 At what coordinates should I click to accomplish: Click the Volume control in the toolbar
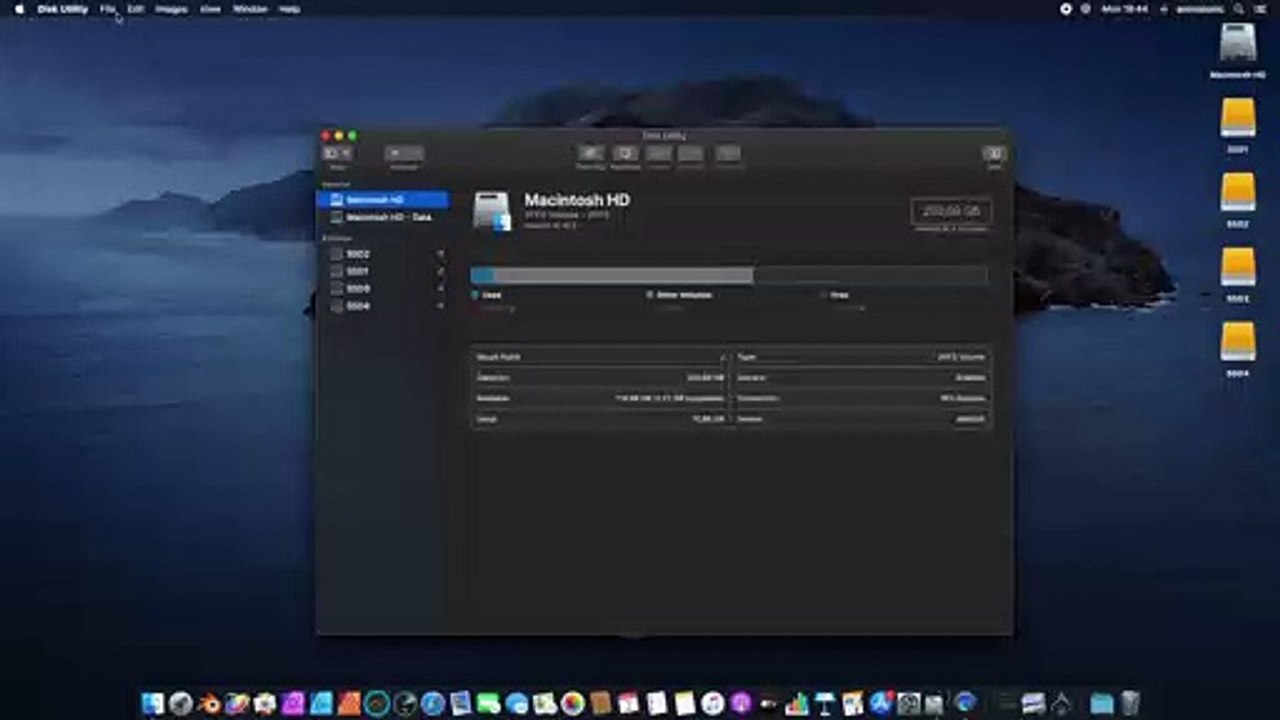click(x=404, y=153)
